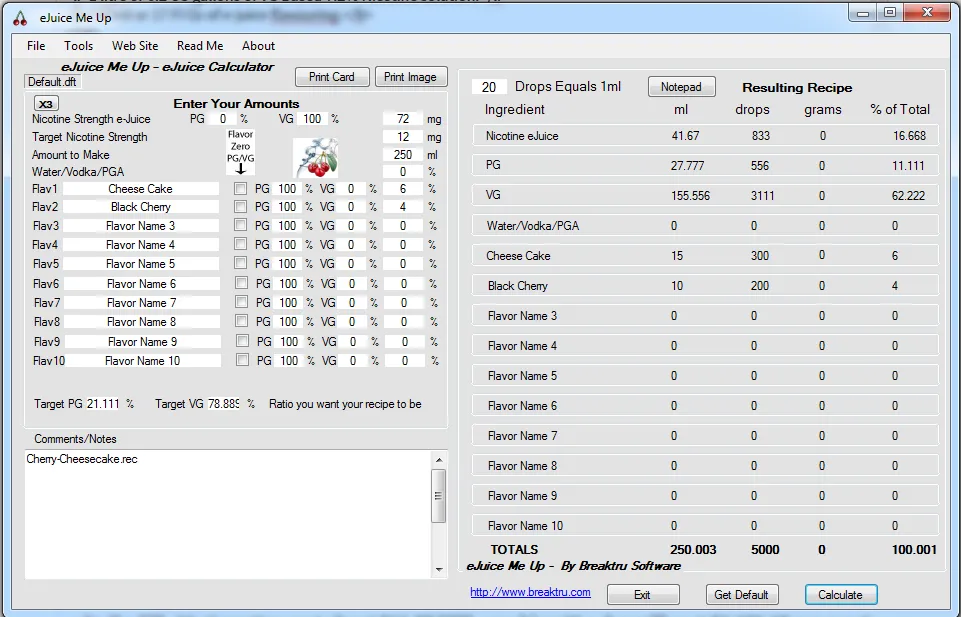Viewport: 961px width, 617px height.
Task: Click the Target PG 21.111 field
Action: coord(103,404)
